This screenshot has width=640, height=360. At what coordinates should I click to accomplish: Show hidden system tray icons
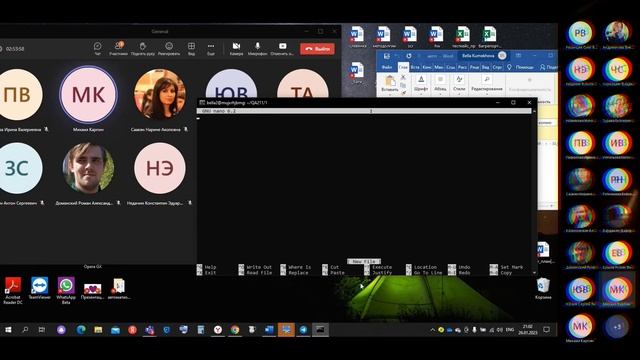coord(432,329)
